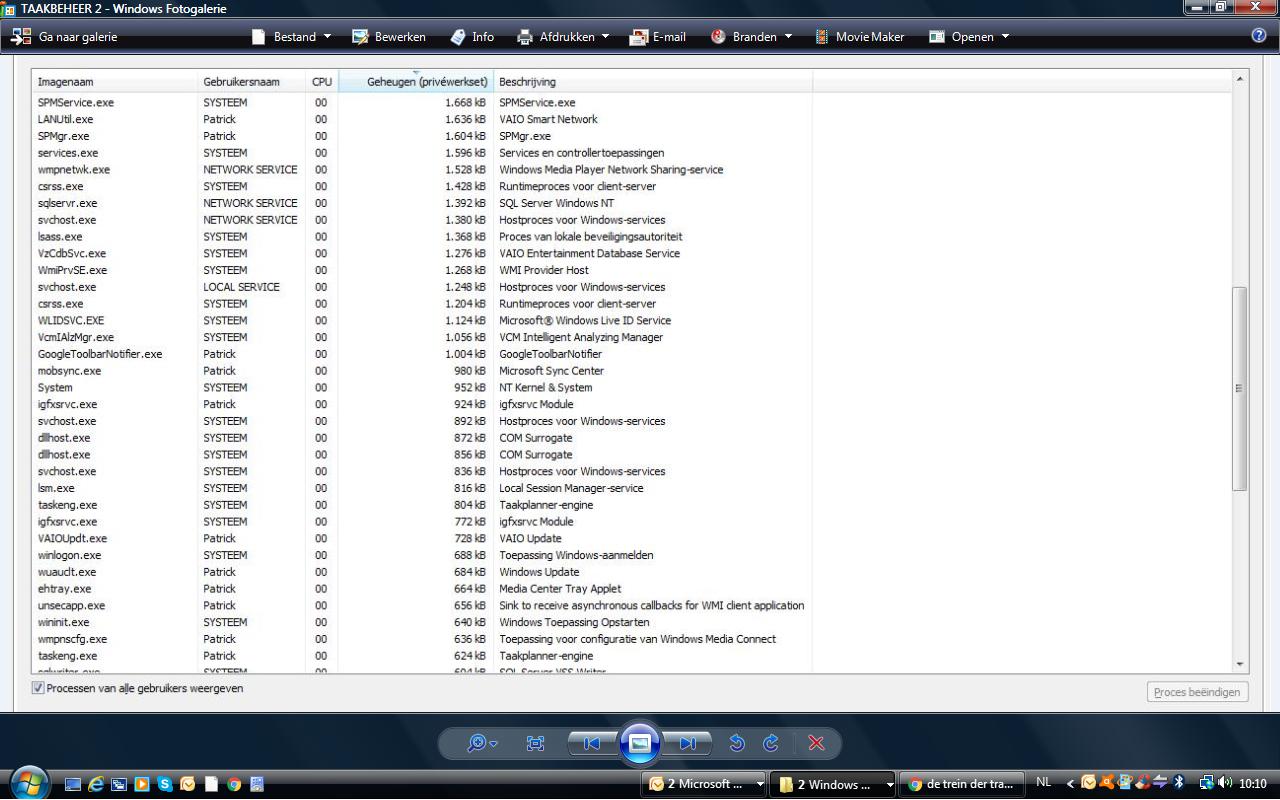Click the Geheugen (privéwerkset) column header
Image resolution: width=1280 pixels, height=800 pixels.
416,82
